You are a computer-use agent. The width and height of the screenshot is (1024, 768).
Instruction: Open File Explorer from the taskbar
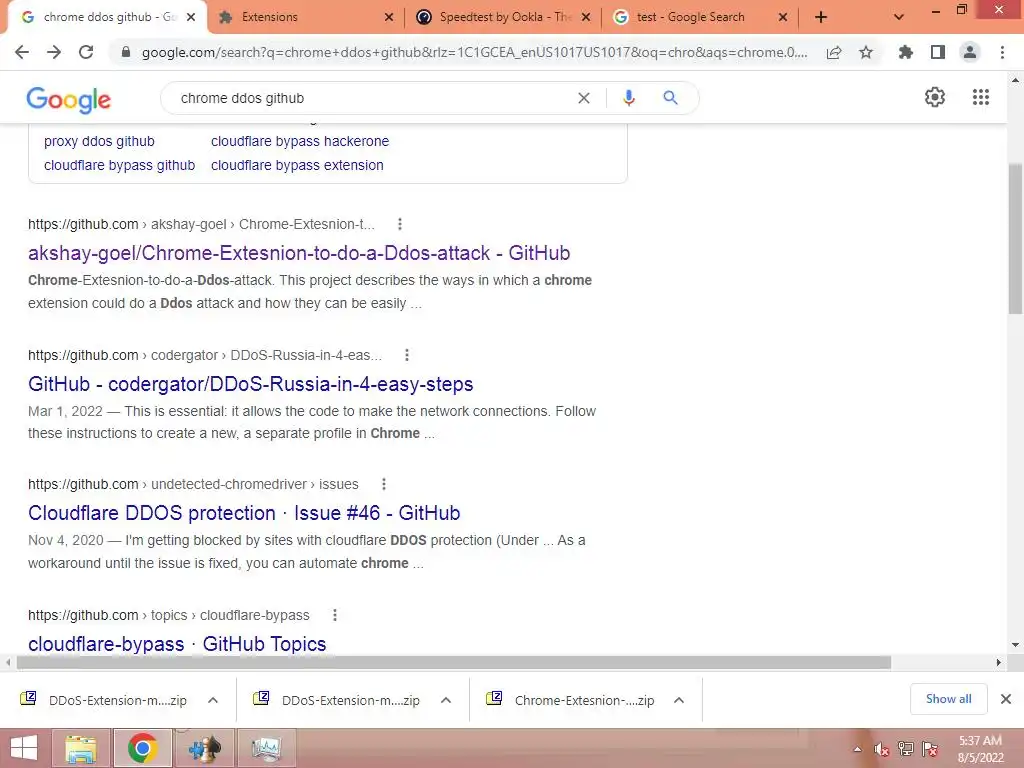click(x=80, y=748)
